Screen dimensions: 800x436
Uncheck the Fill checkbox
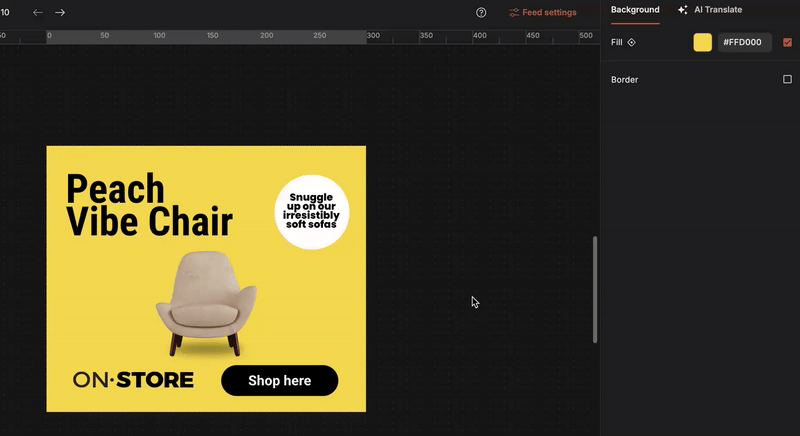(x=787, y=43)
